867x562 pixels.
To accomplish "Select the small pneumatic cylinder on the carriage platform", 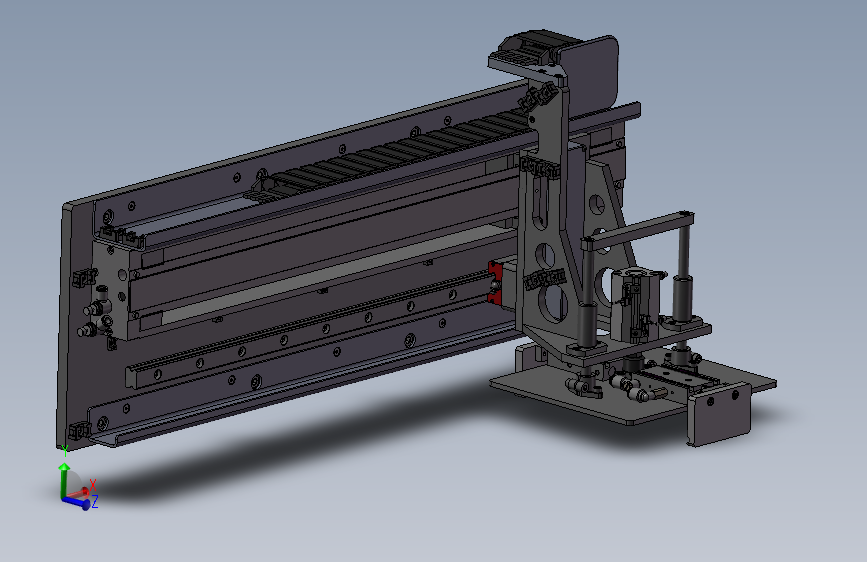I will (x=635, y=305).
